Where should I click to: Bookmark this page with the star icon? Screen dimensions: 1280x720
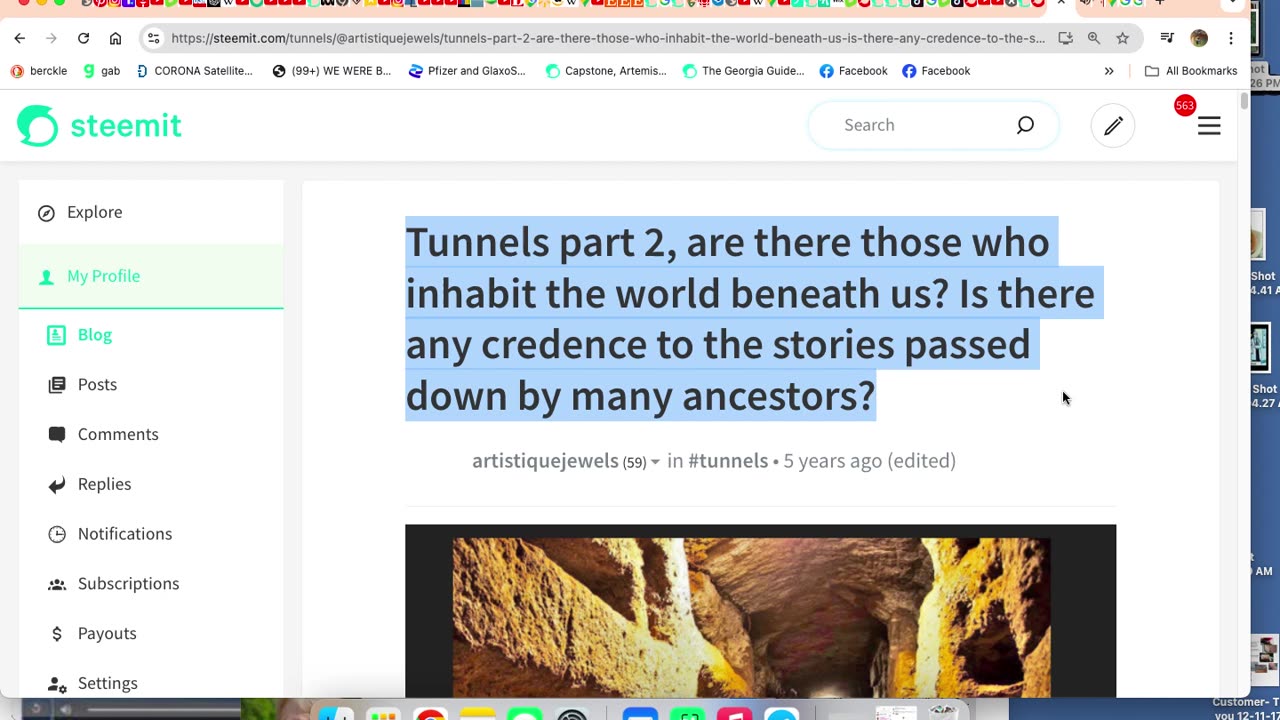coord(1123,38)
